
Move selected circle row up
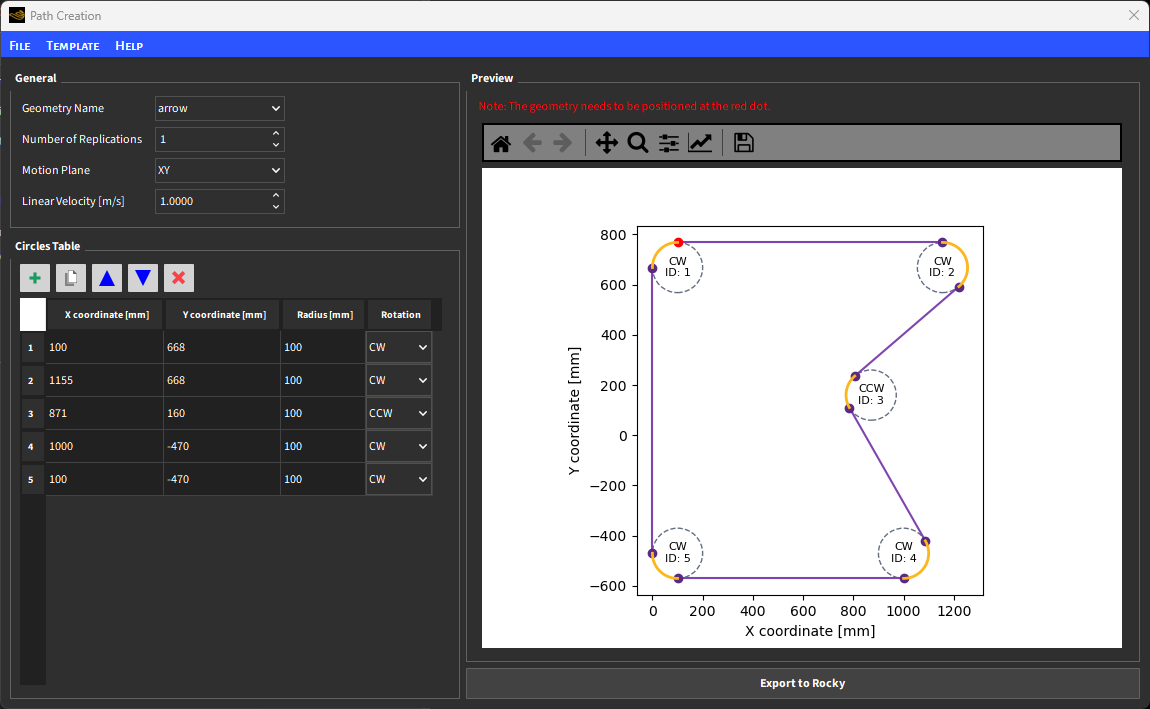[x=106, y=278]
